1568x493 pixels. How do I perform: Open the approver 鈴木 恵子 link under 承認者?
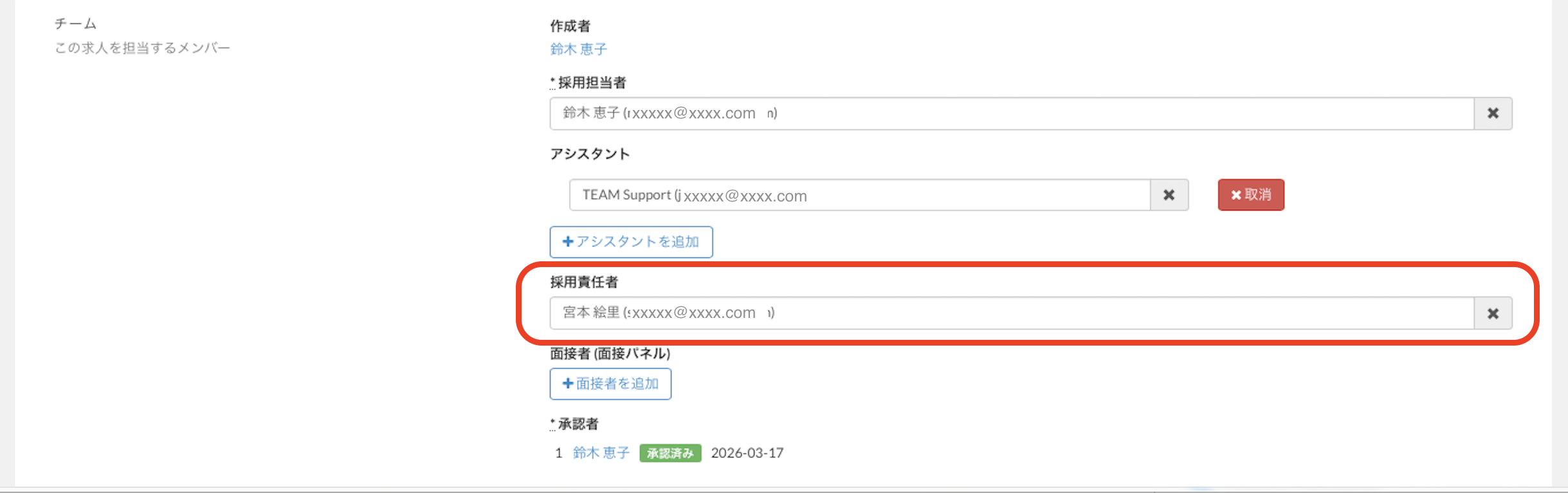(x=601, y=453)
